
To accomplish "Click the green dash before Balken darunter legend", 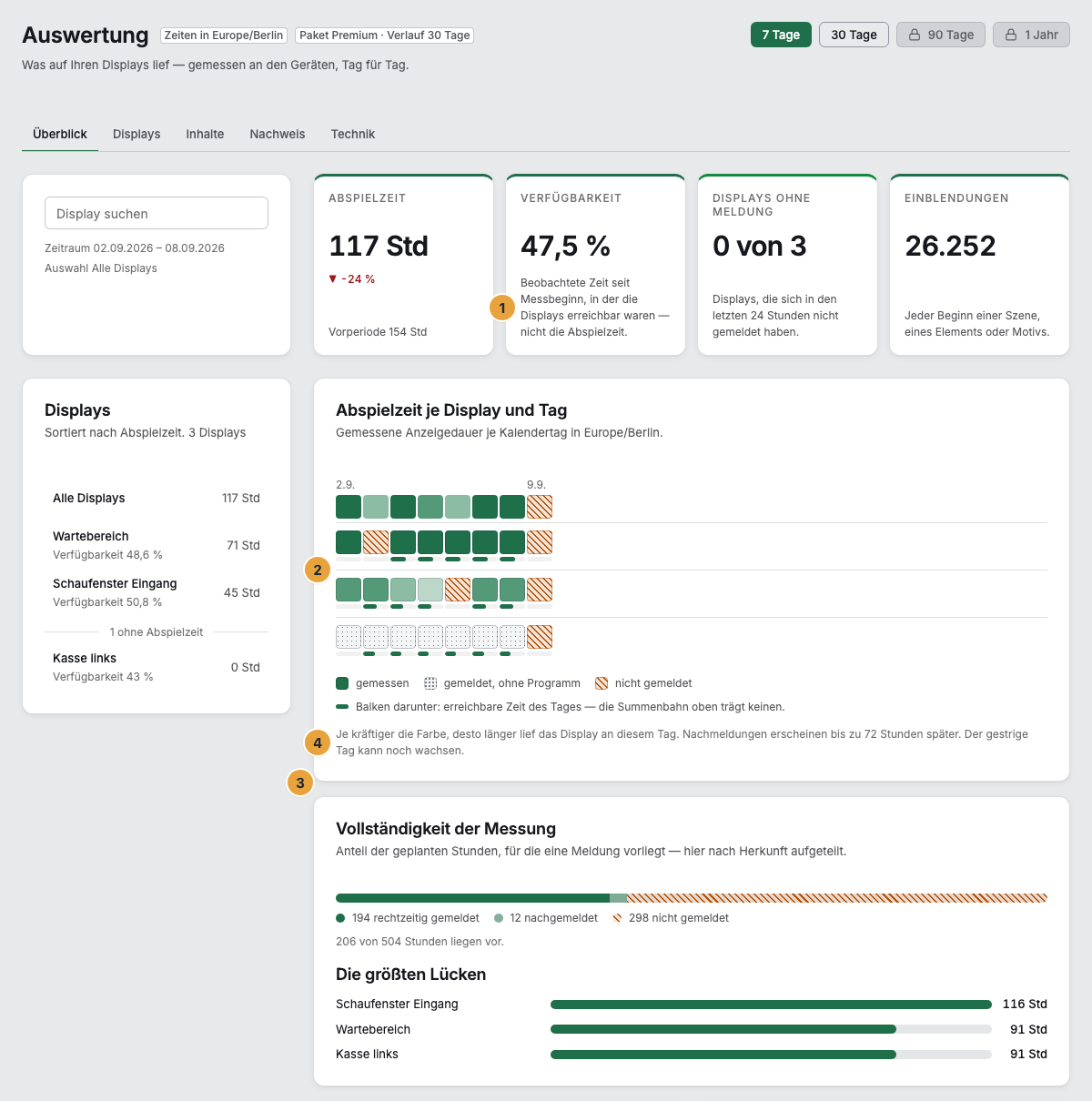I will click(x=342, y=707).
